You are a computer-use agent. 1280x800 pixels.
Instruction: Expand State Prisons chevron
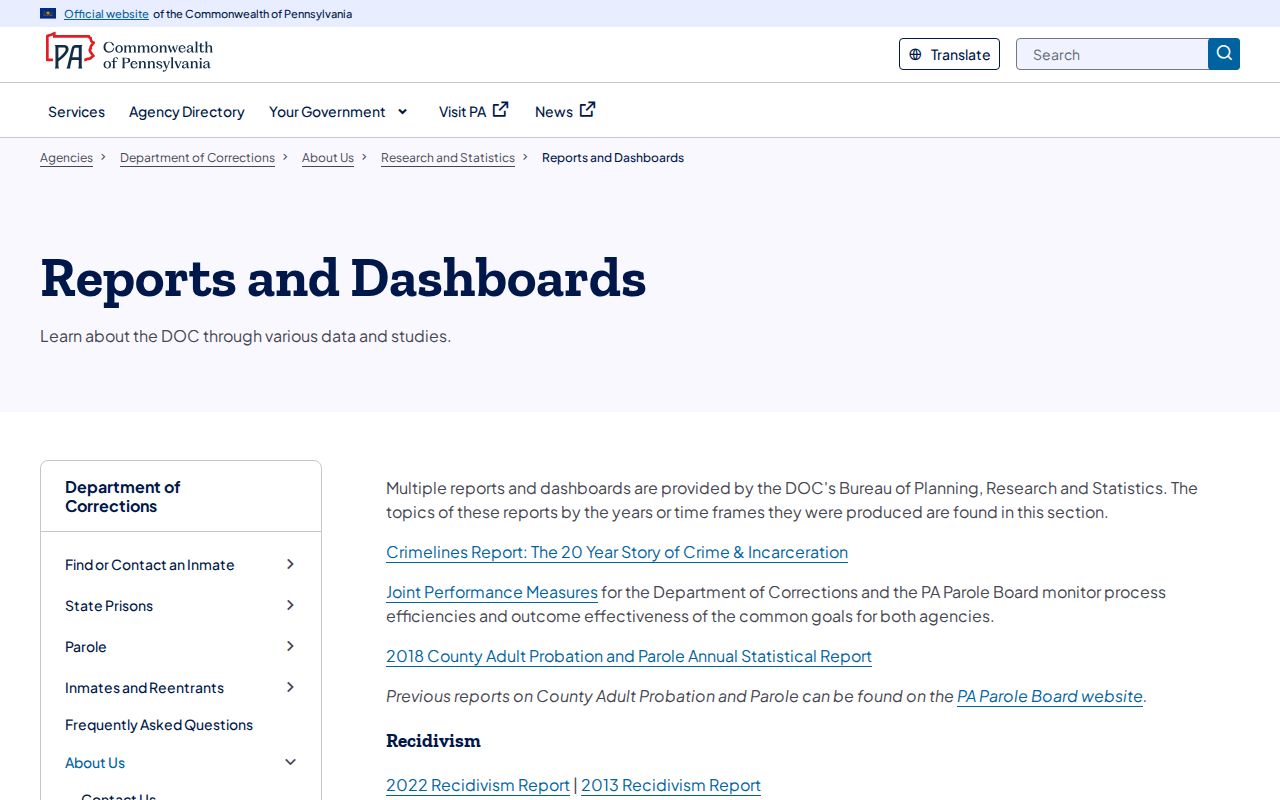tap(290, 605)
